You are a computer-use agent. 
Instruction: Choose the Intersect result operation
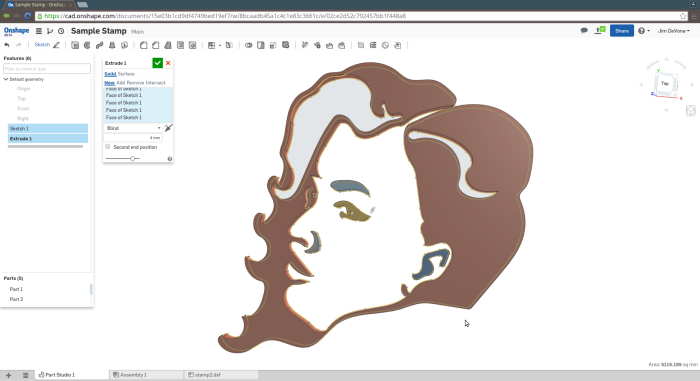tap(155, 83)
